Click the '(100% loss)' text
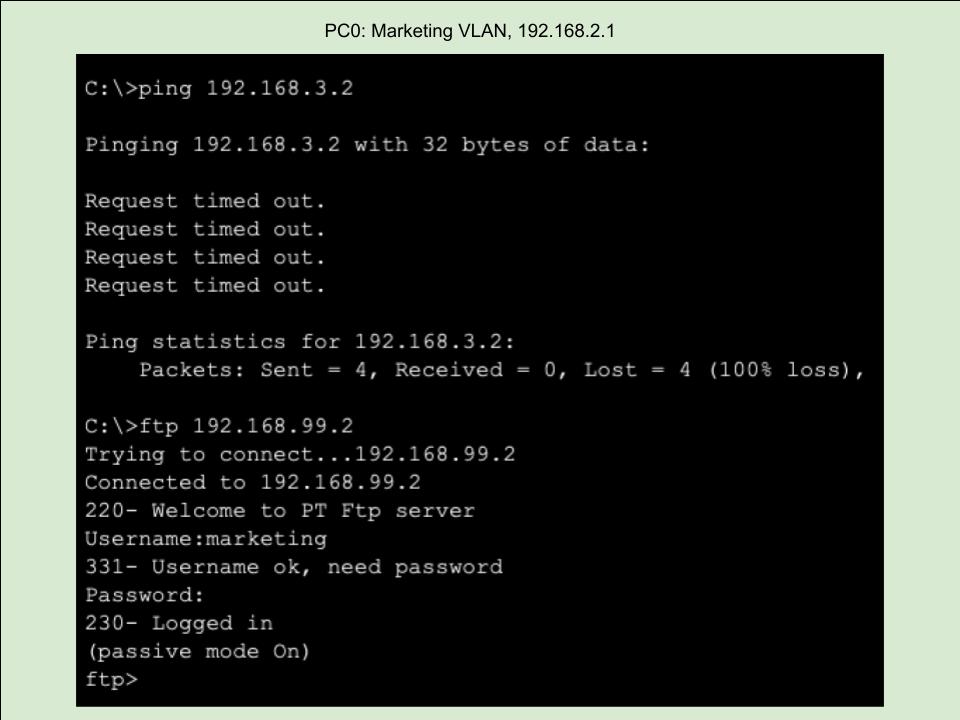This screenshot has width=960, height=720. click(x=785, y=370)
